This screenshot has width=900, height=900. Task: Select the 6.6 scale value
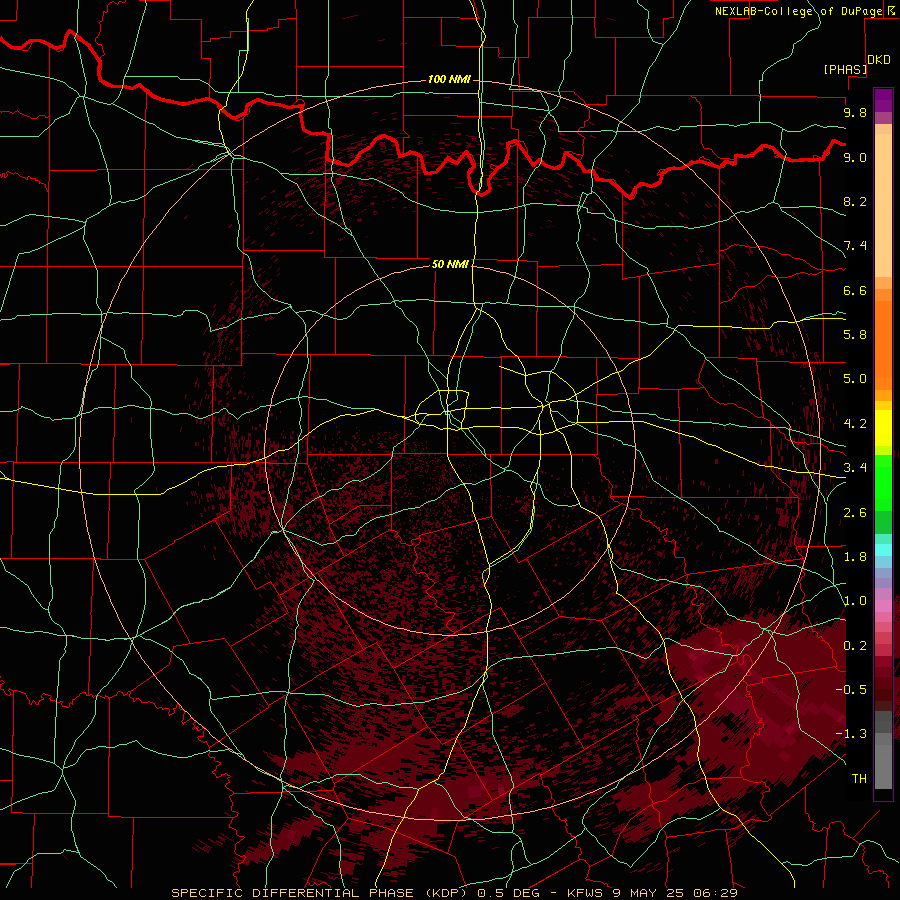[855, 290]
